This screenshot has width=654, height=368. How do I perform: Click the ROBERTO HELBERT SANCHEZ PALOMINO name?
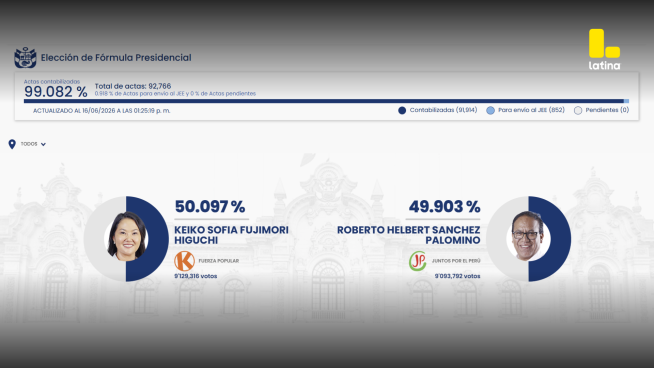click(x=409, y=235)
